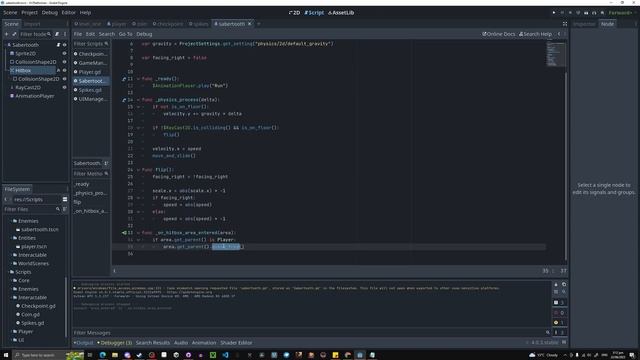The image size is (640, 360).
Task: Toggle visibility of Sabertooth node
Action: [64, 45]
